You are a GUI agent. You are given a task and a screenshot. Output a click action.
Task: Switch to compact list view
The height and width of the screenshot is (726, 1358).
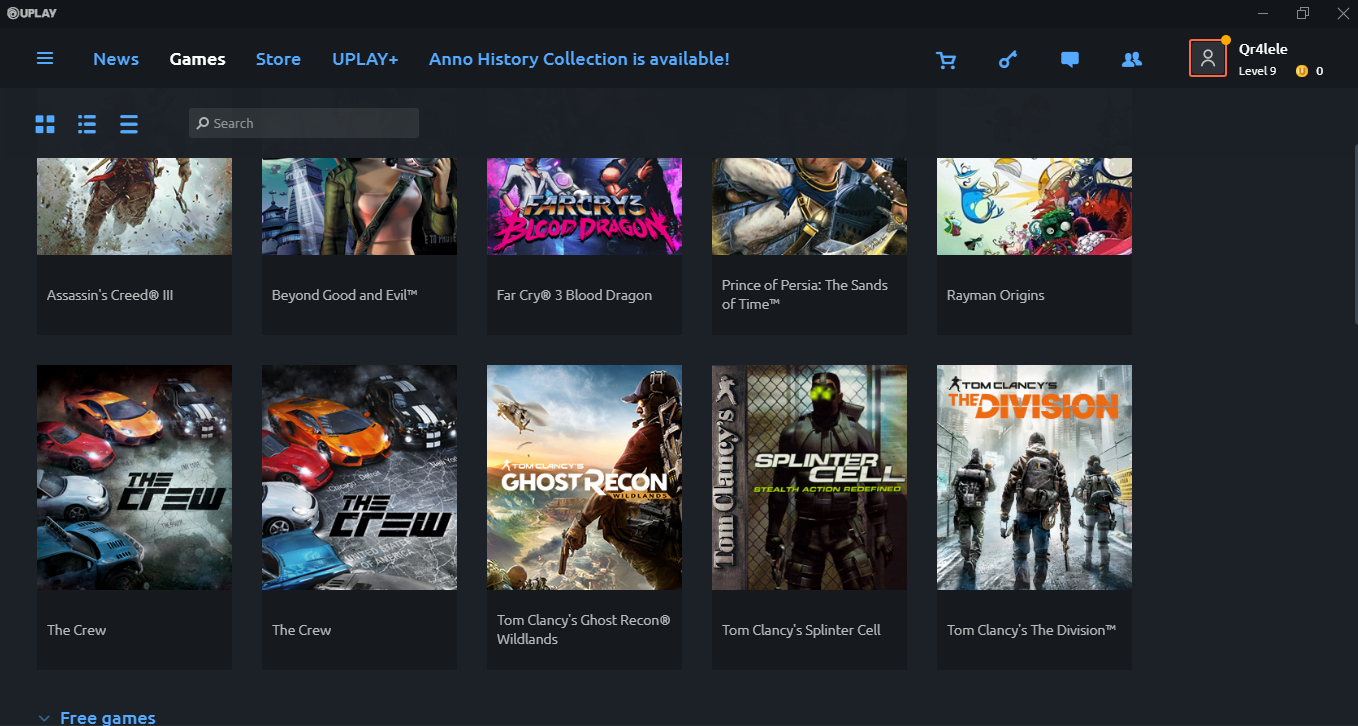pos(129,124)
